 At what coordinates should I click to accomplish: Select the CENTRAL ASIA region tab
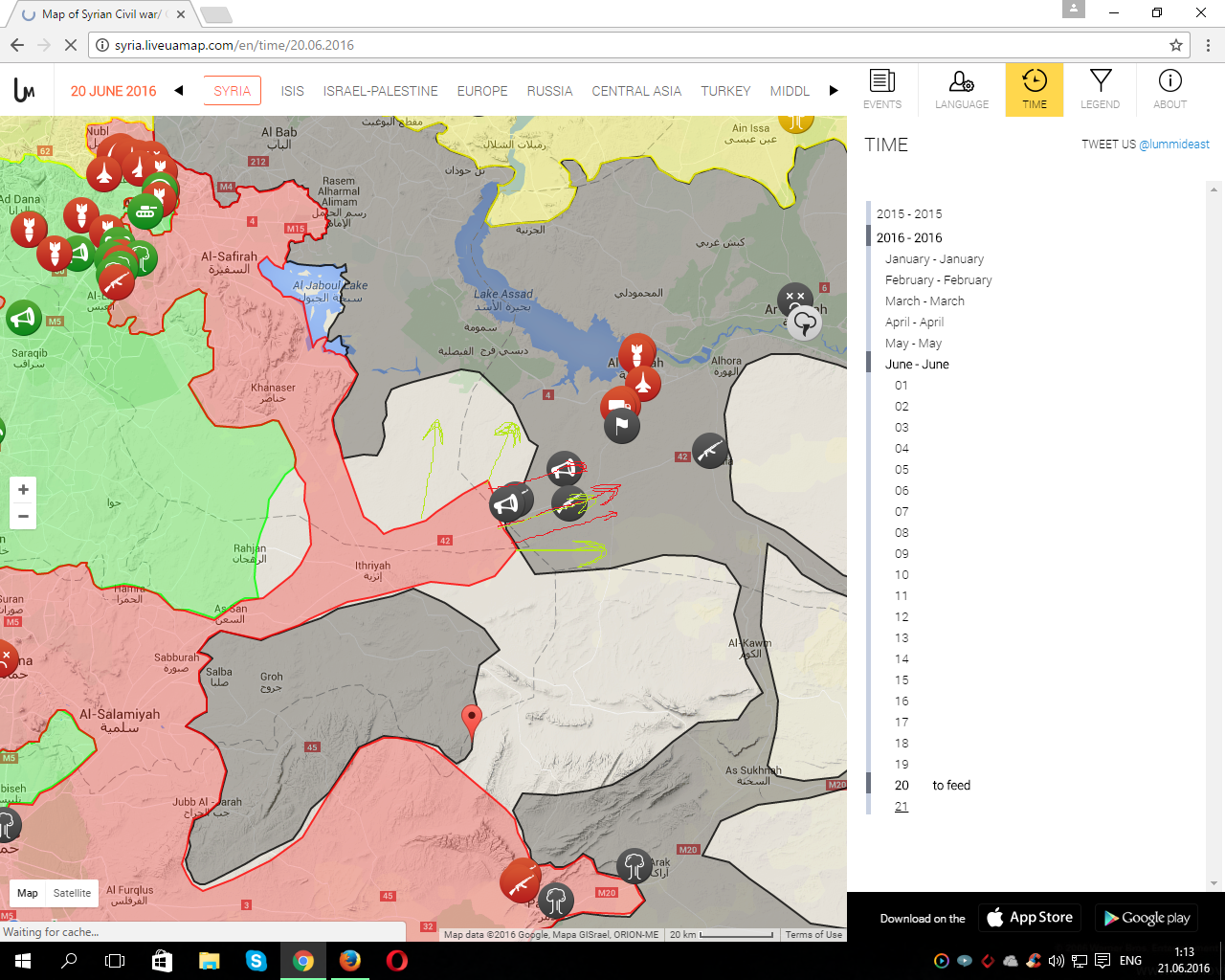[636, 91]
